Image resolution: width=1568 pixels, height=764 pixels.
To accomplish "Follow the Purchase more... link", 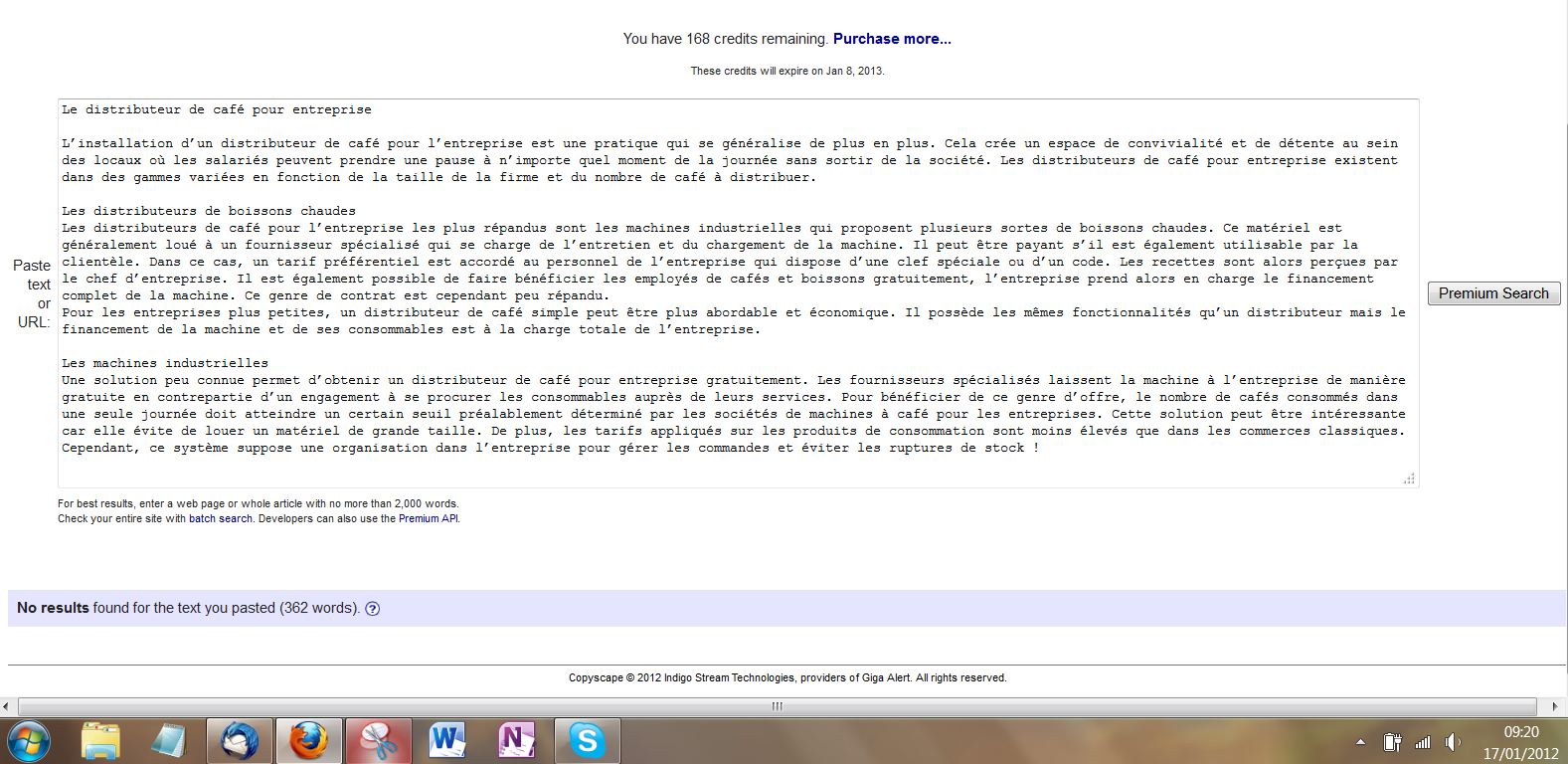I will pos(892,39).
